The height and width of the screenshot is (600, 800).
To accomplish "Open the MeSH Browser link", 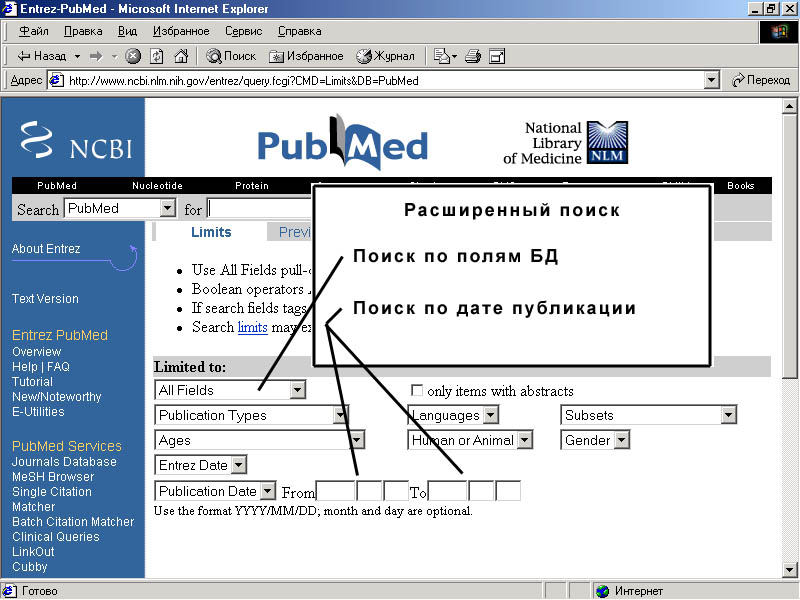I will pos(53,477).
